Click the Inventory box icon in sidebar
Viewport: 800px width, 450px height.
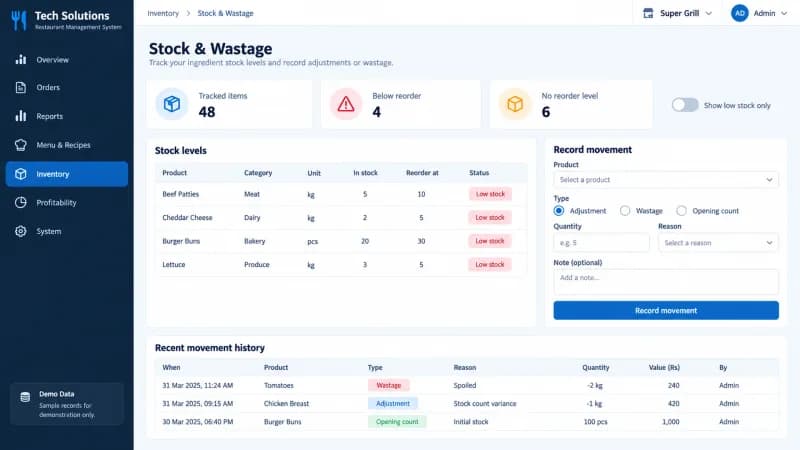[21, 174]
